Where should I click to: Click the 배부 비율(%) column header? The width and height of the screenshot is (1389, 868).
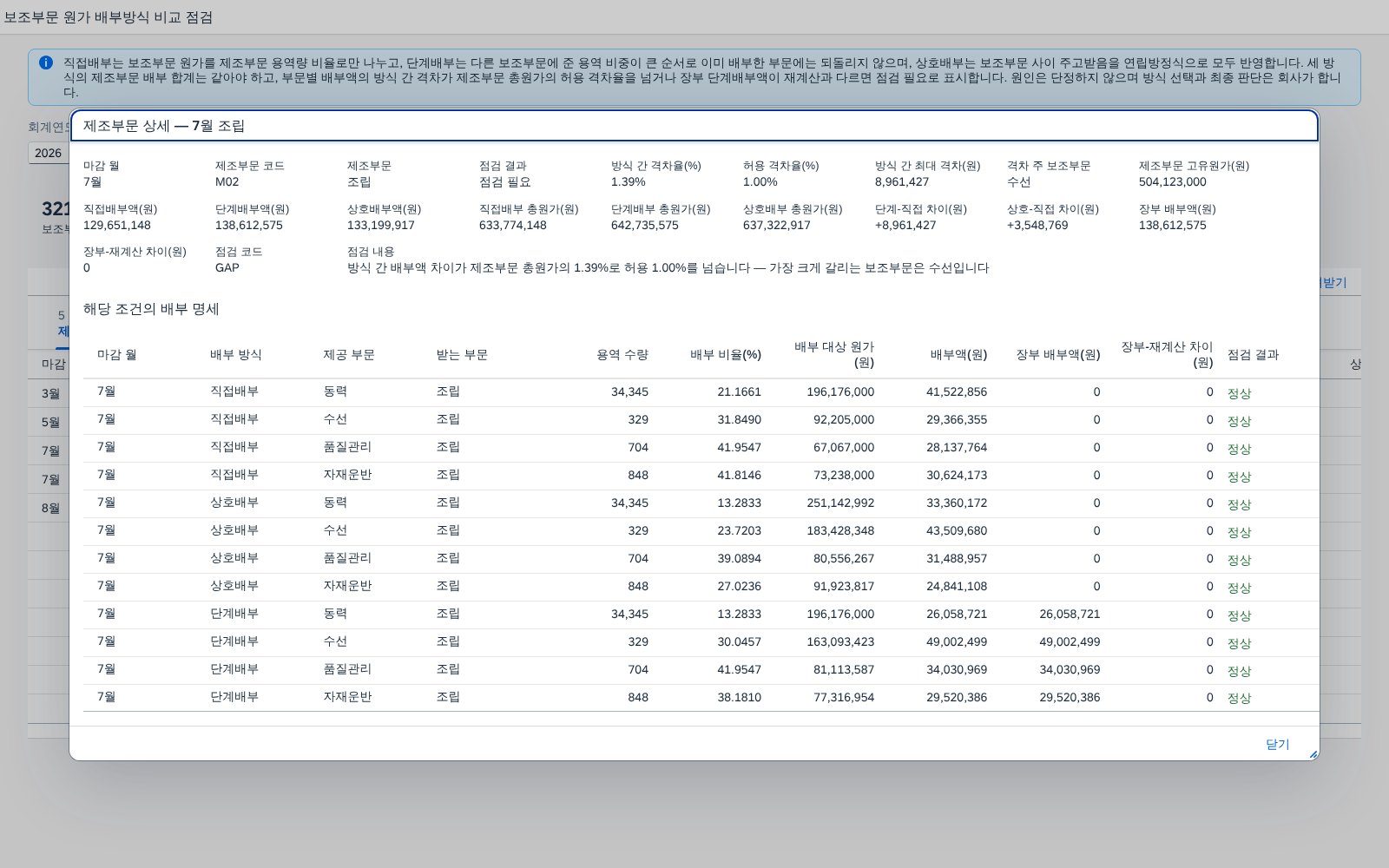pos(726,355)
